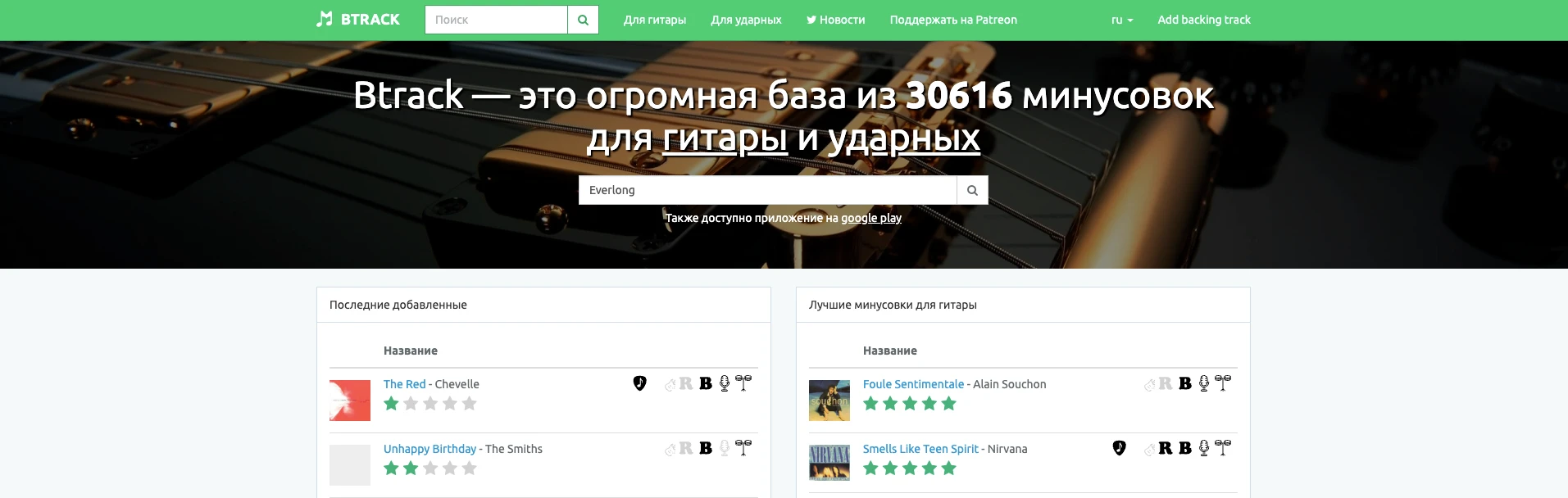Click Add backing track in the navbar

click(x=1204, y=20)
